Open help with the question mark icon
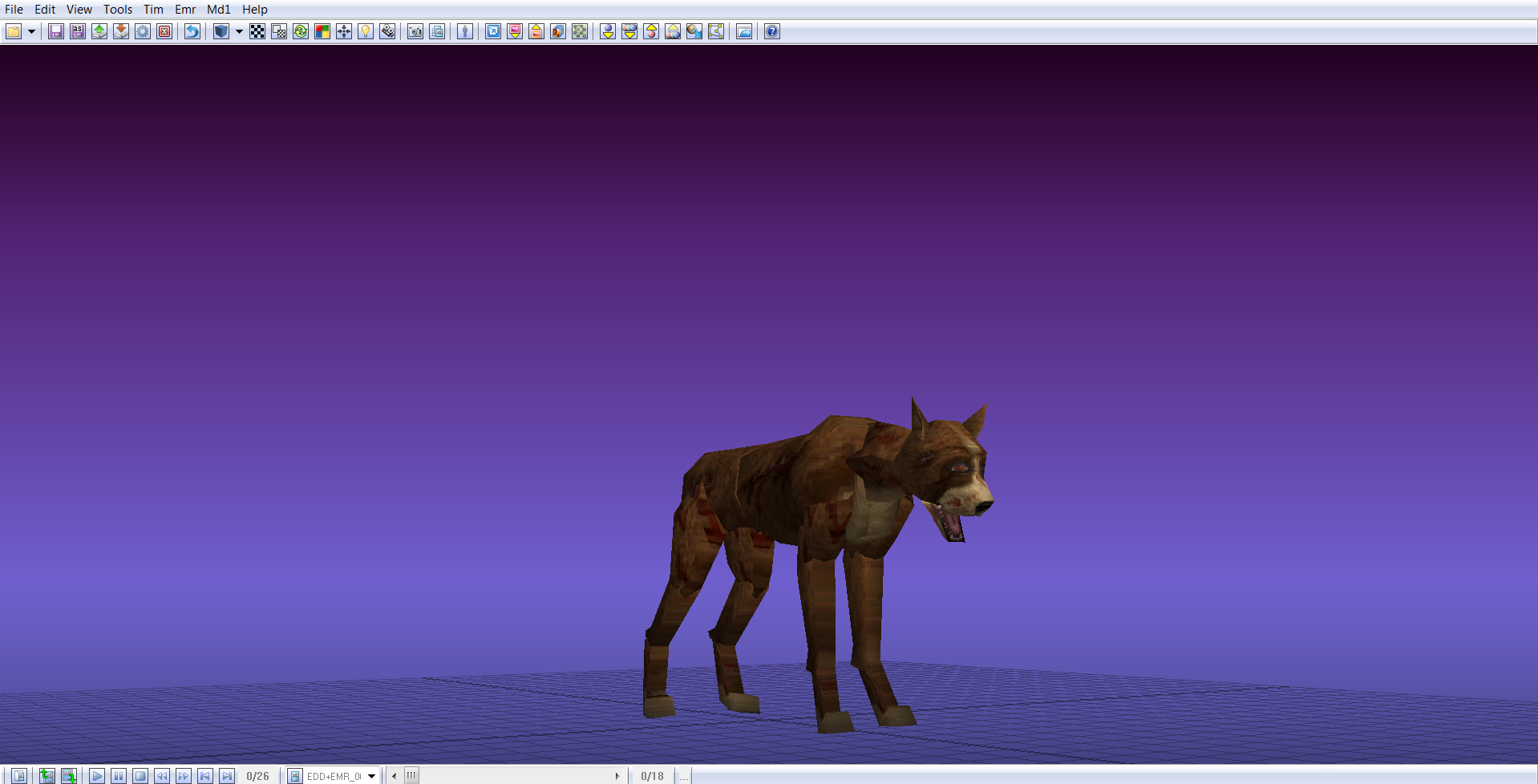Screen dimensions: 1538x784 point(772,31)
